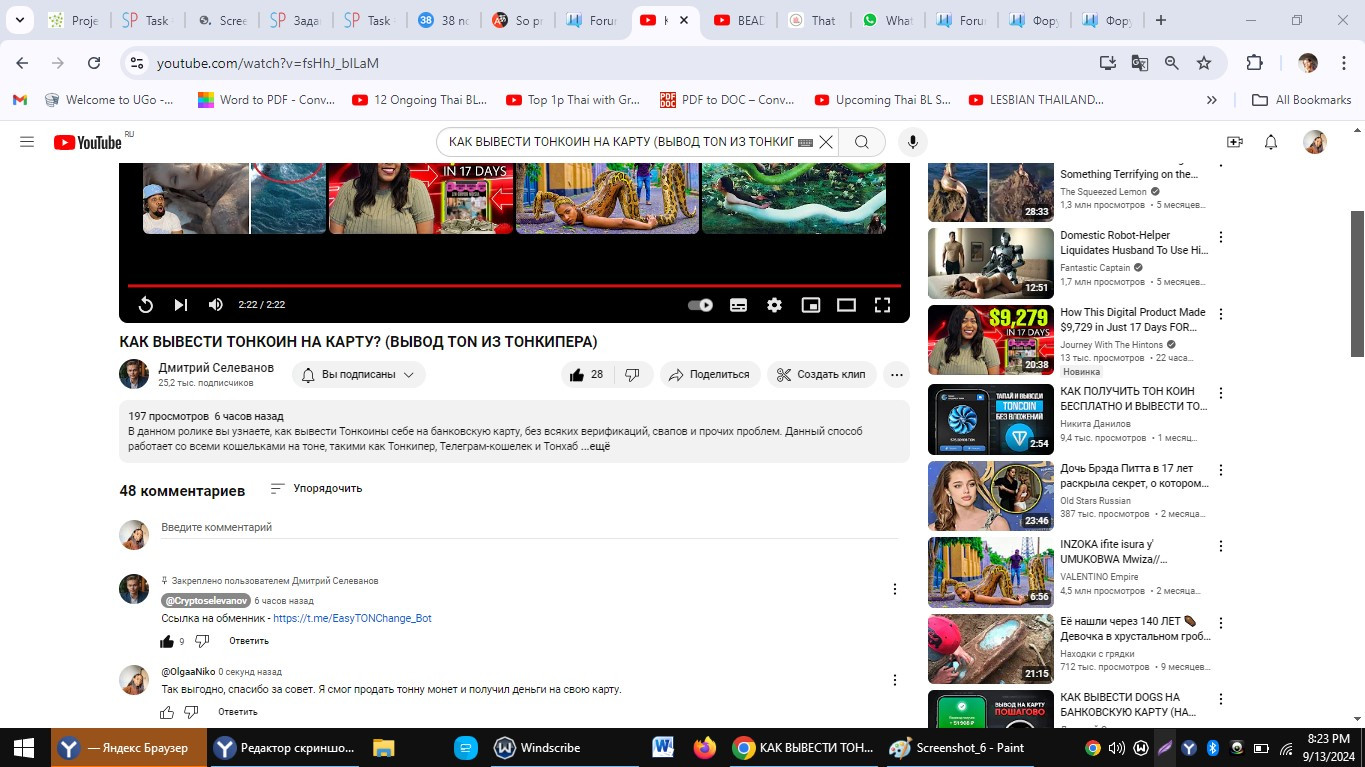This screenshot has height=767, width=1365.
Task: Go back in browser history
Action: [22, 63]
